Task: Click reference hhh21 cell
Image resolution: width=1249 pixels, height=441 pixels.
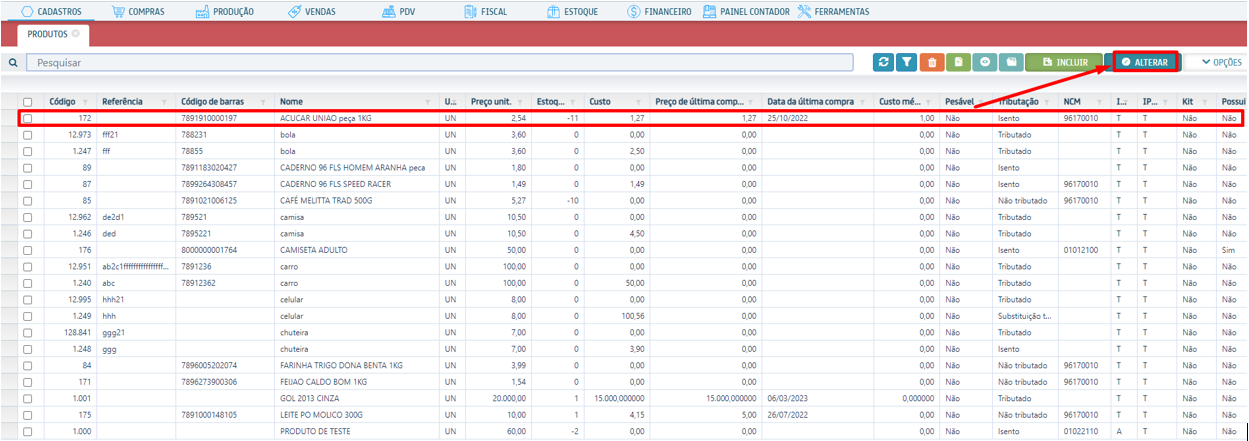Action: 112,299
